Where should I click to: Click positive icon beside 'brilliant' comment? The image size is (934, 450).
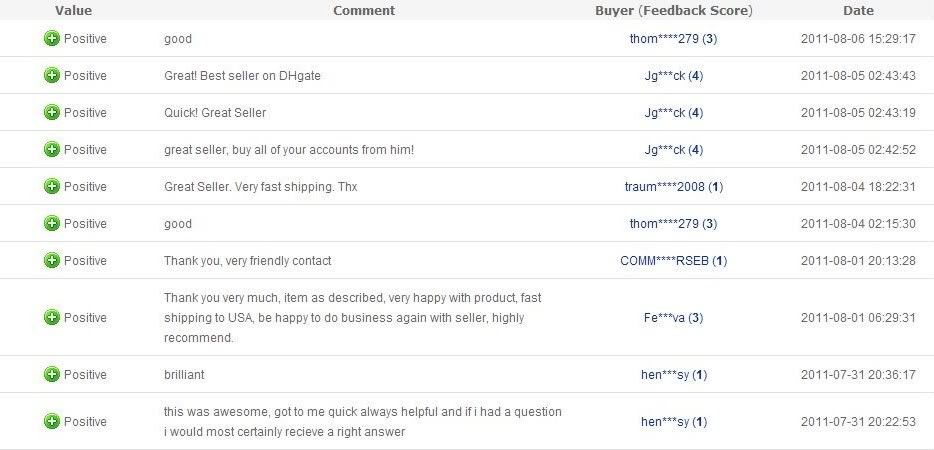coord(52,374)
